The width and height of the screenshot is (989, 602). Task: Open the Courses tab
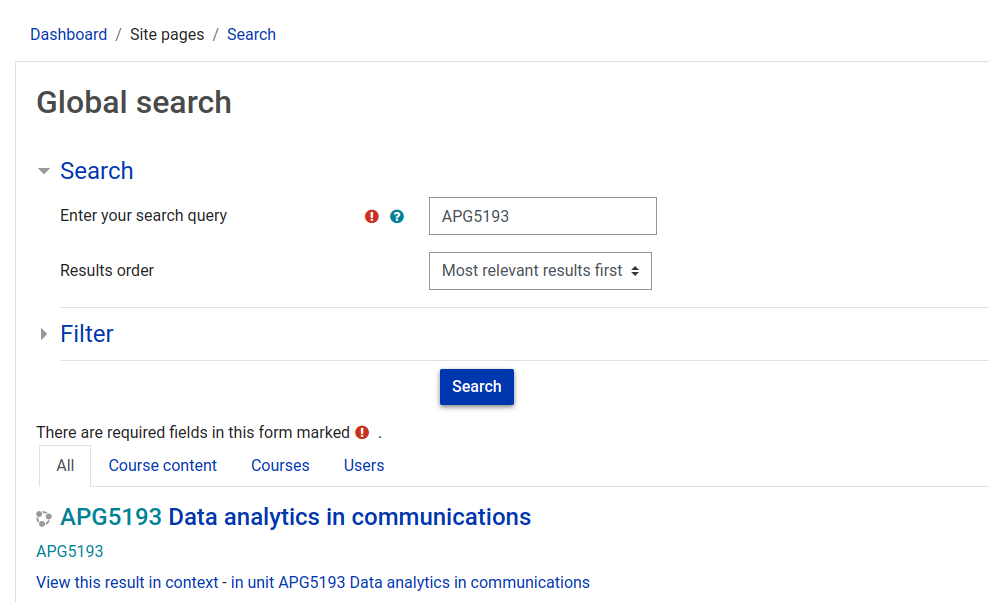pyautogui.click(x=280, y=466)
